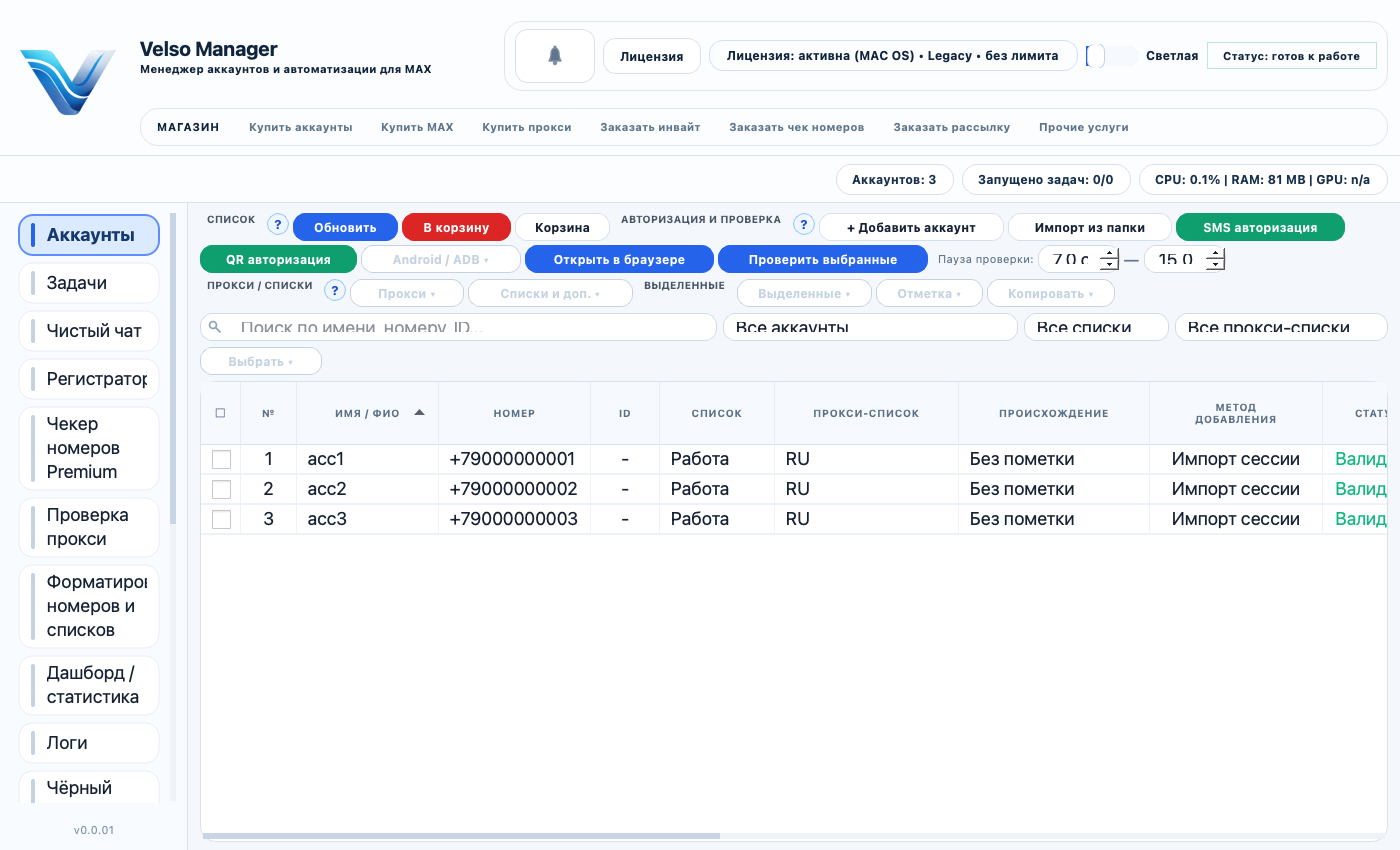
Task: Click the account search input field
Action: (450, 326)
